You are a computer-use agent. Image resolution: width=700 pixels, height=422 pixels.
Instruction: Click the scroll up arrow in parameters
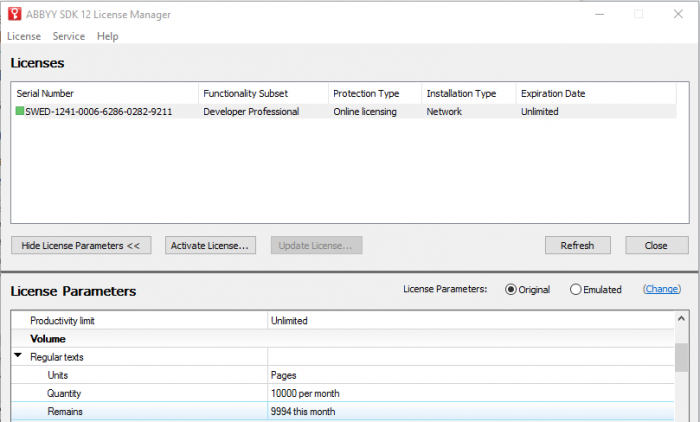[x=681, y=318]
